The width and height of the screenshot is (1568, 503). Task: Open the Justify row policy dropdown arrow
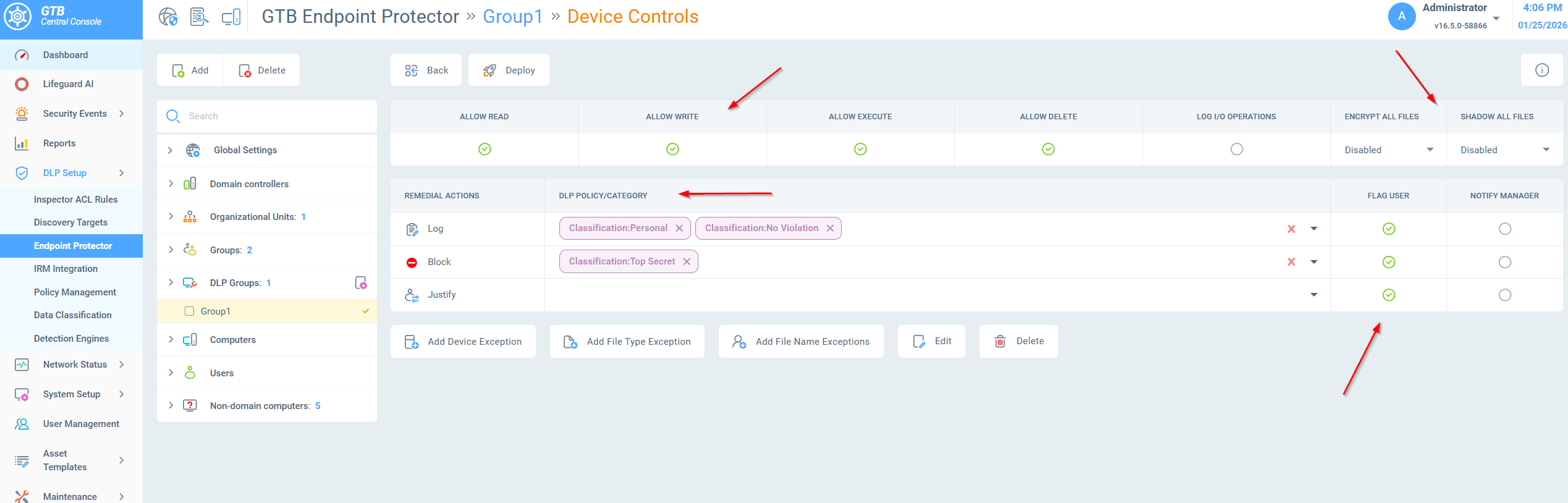[x=1314, y=295]
